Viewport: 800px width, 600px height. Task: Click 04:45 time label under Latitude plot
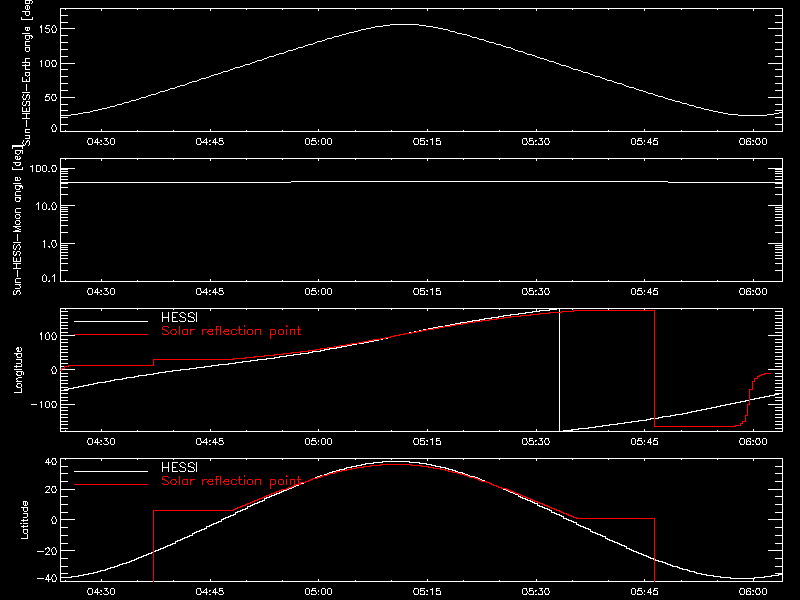click(210, 592)
